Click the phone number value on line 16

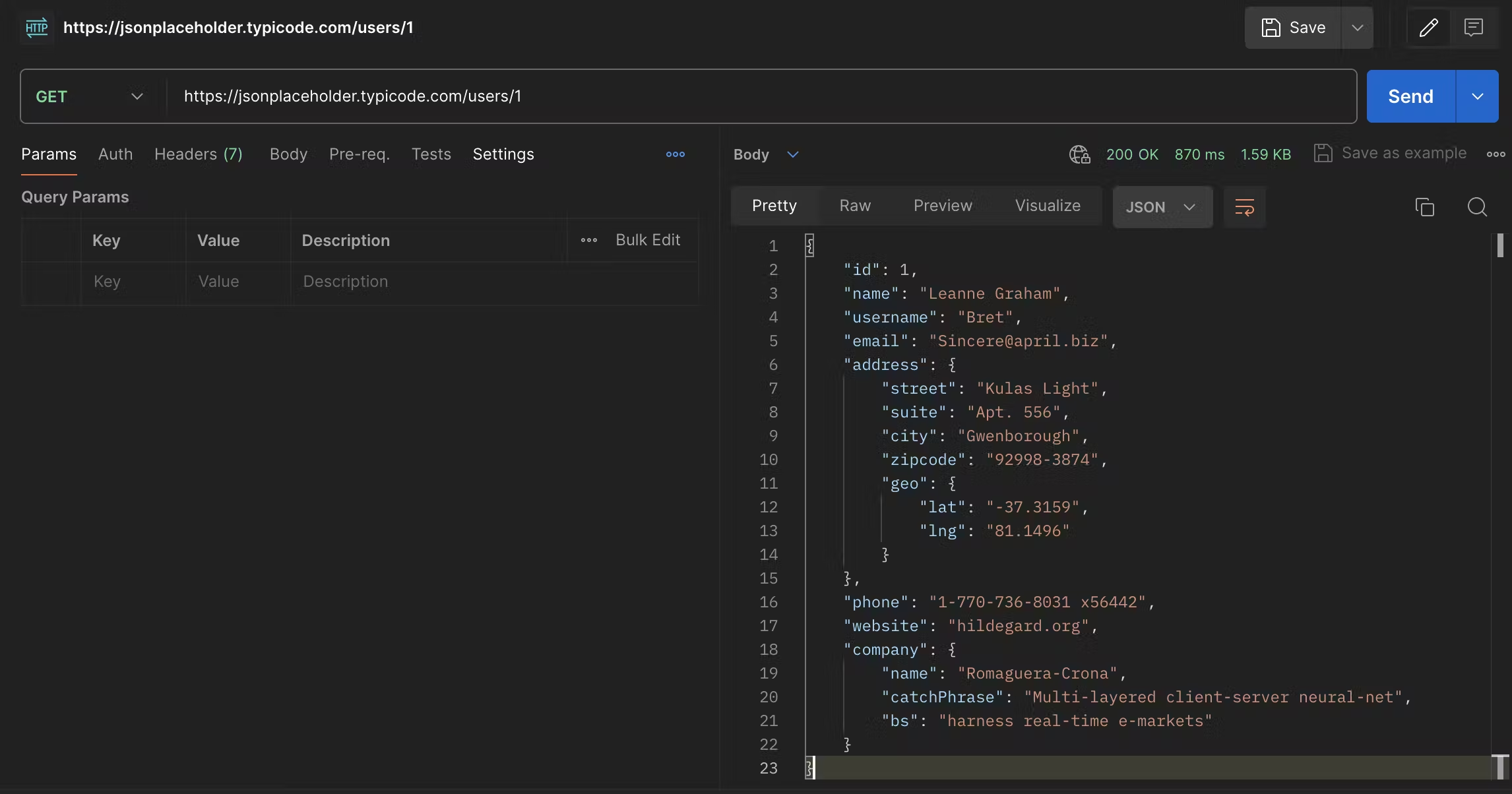tap(1037, 602)
